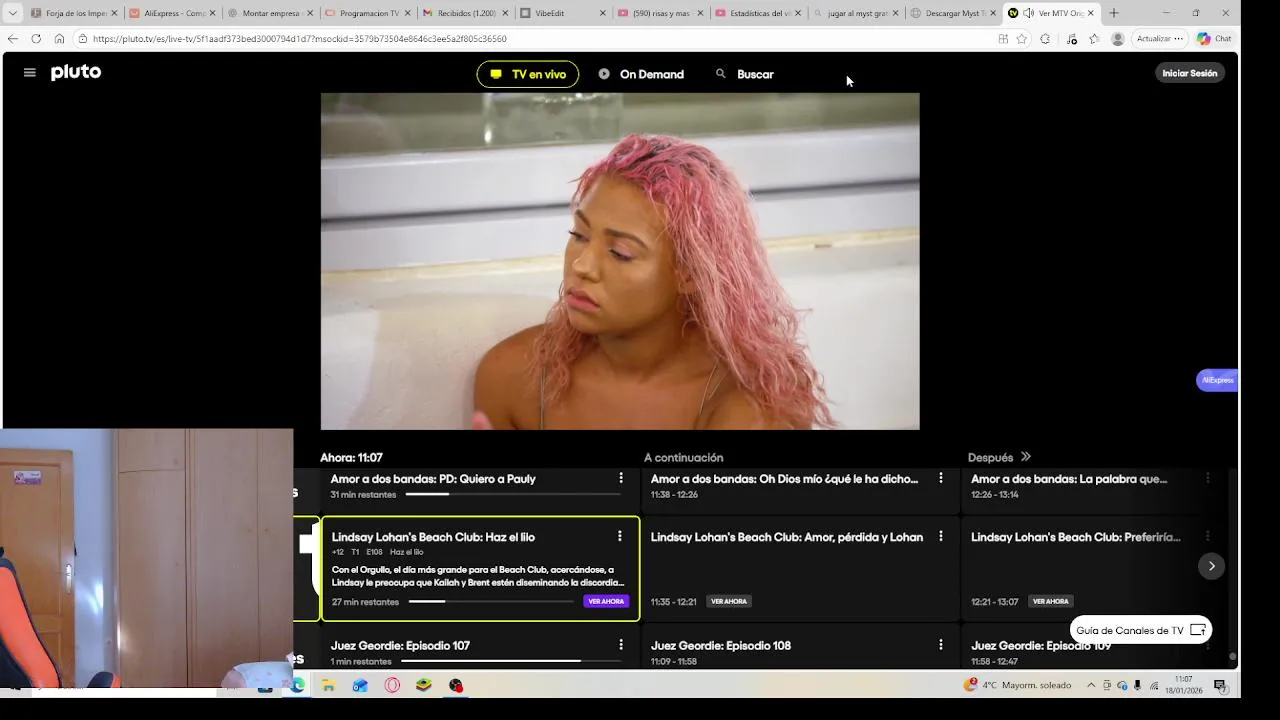The width and height of the screenshot is (1280, 720).
Task: Switch to Programacion TV tab
Action: pos(369,13)
